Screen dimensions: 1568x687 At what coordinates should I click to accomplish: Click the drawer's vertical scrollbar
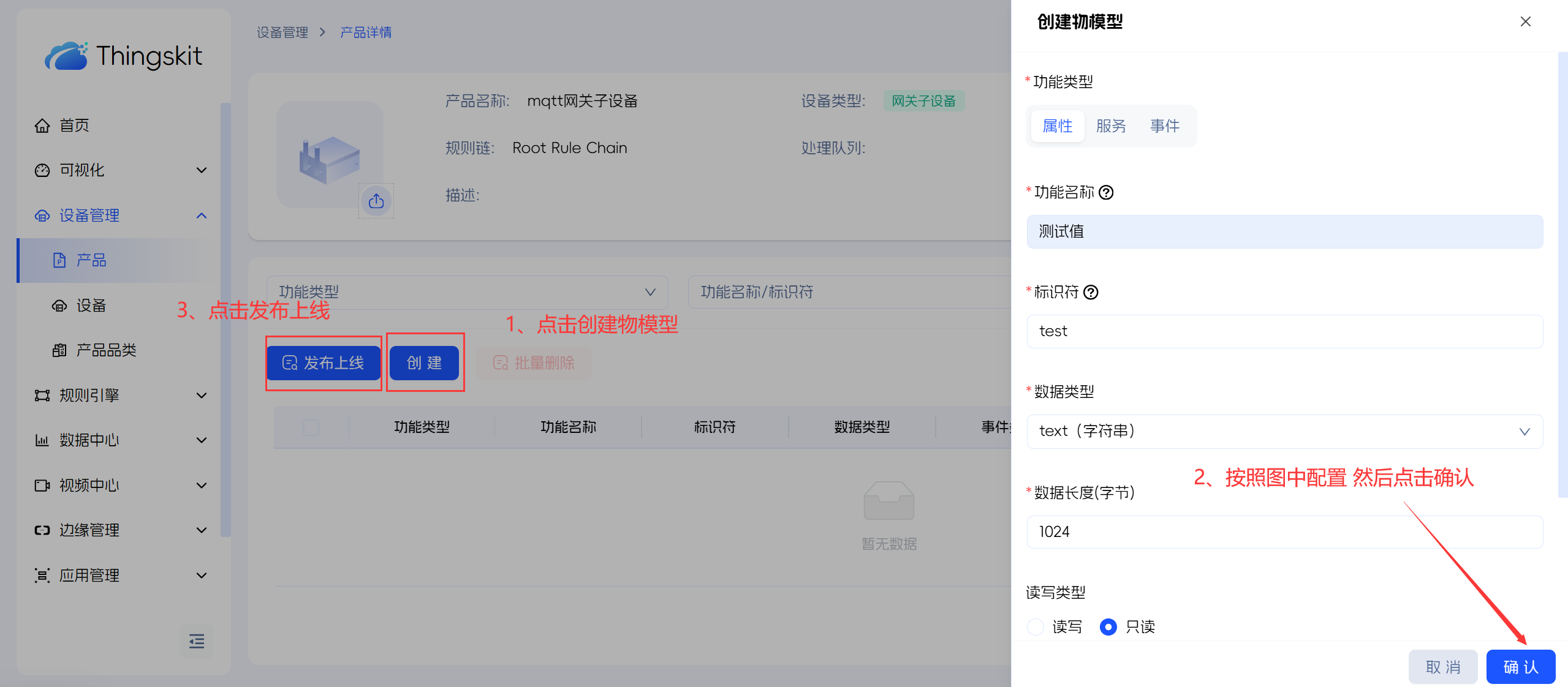click(1562, 276)
